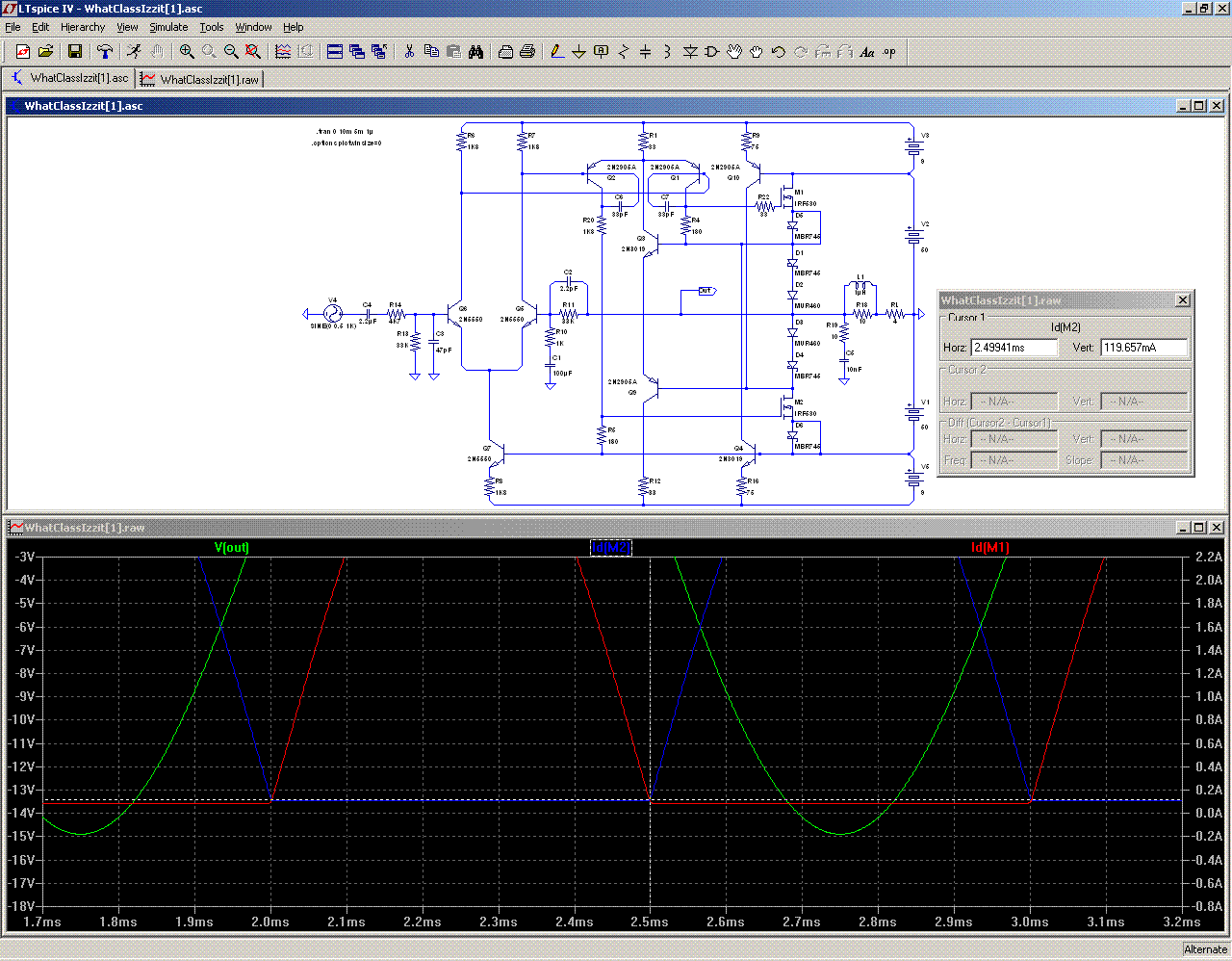Open the Window menu

[x=253, y=27]
